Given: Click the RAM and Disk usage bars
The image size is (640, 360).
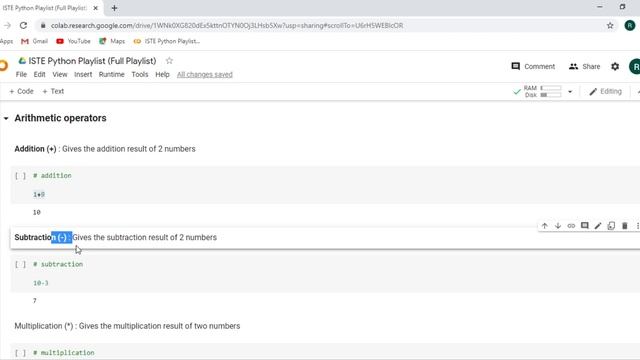Looking at the screenshot, I should pyautogui.click(x=543, y=91).
